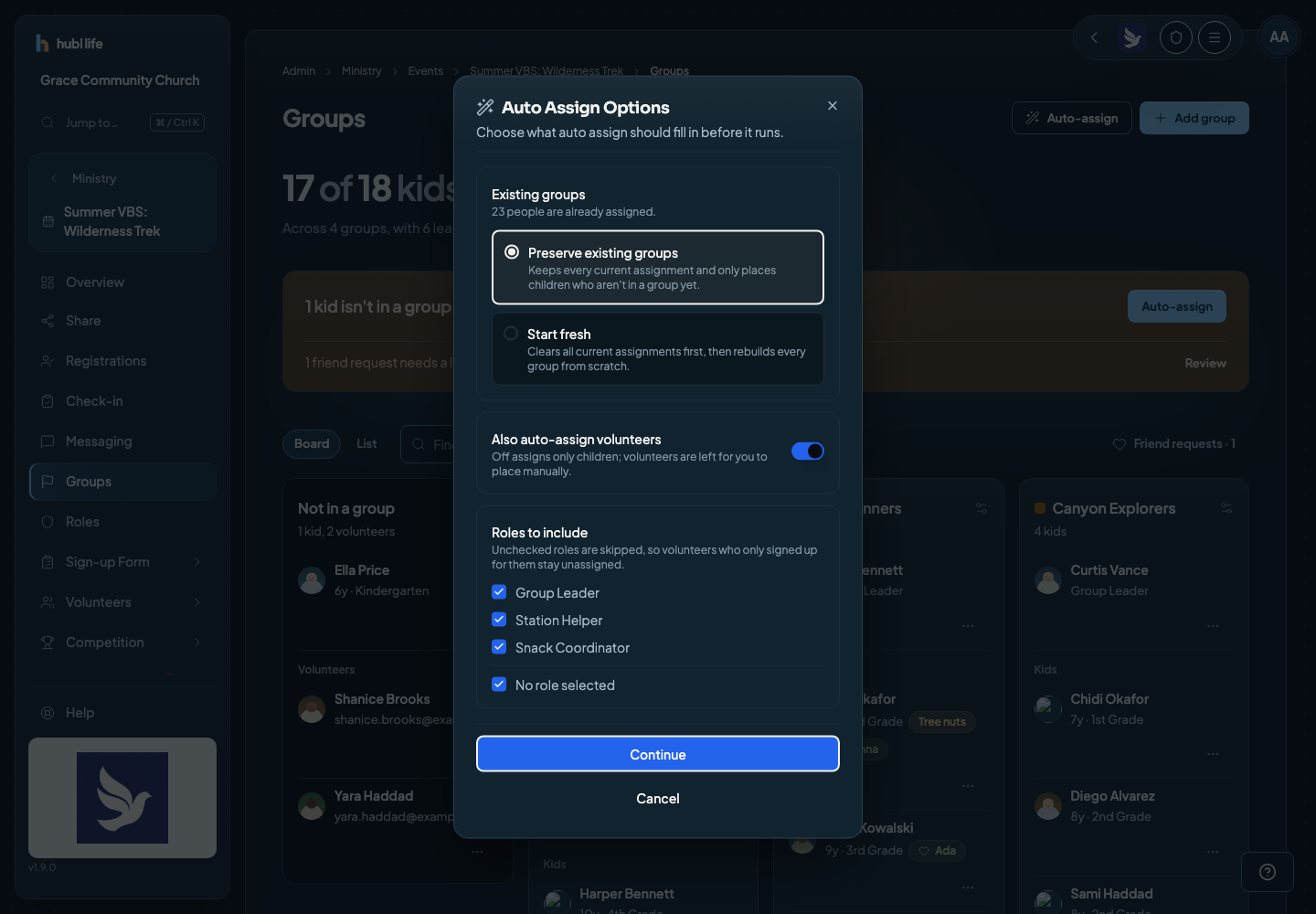Click the floating help question mark button
Viewport: 1316px width, 914px height.
1268,872
